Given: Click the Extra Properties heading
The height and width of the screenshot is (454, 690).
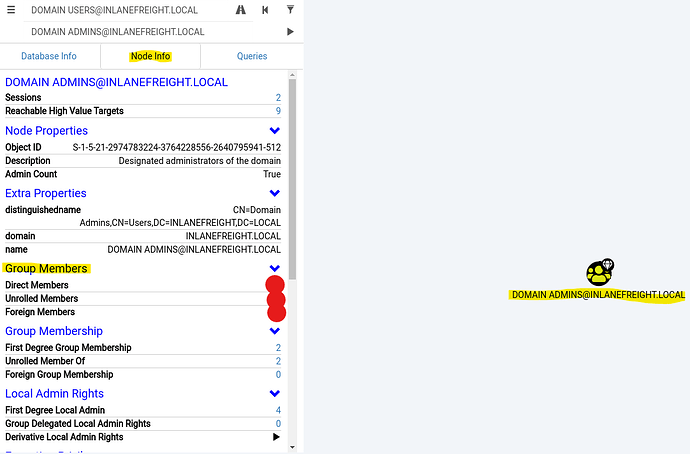Looking at the screenshot, I should 46,193.
